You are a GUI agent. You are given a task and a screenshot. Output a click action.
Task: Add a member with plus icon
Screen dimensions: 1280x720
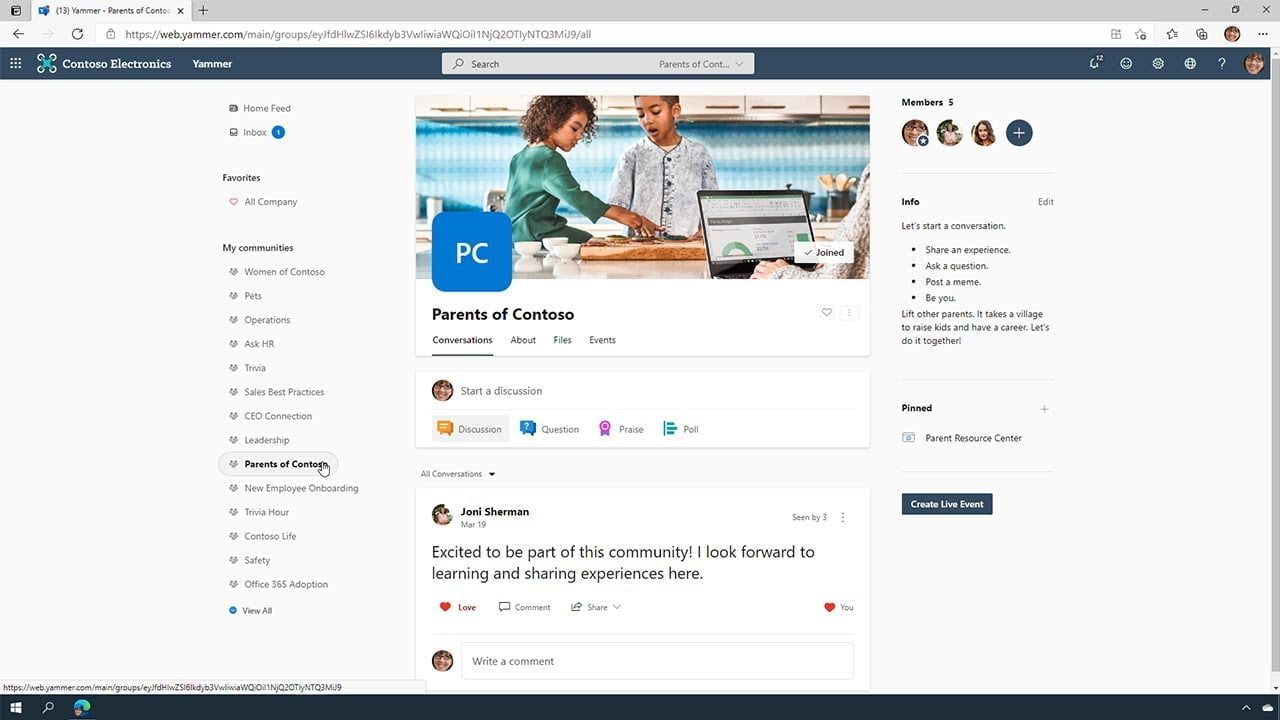click(1019, 133)
